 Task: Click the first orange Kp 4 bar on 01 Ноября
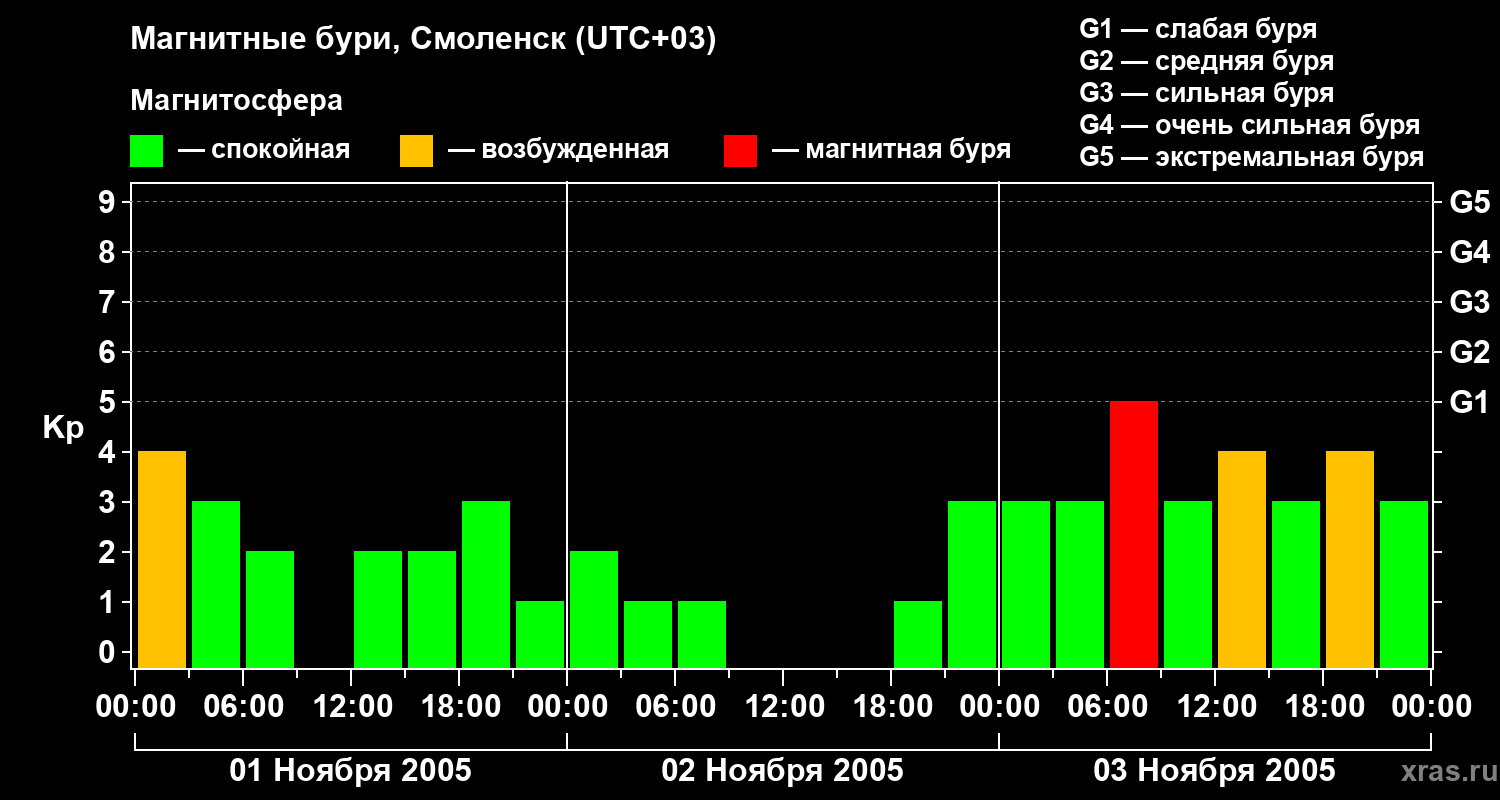point(162,560)
